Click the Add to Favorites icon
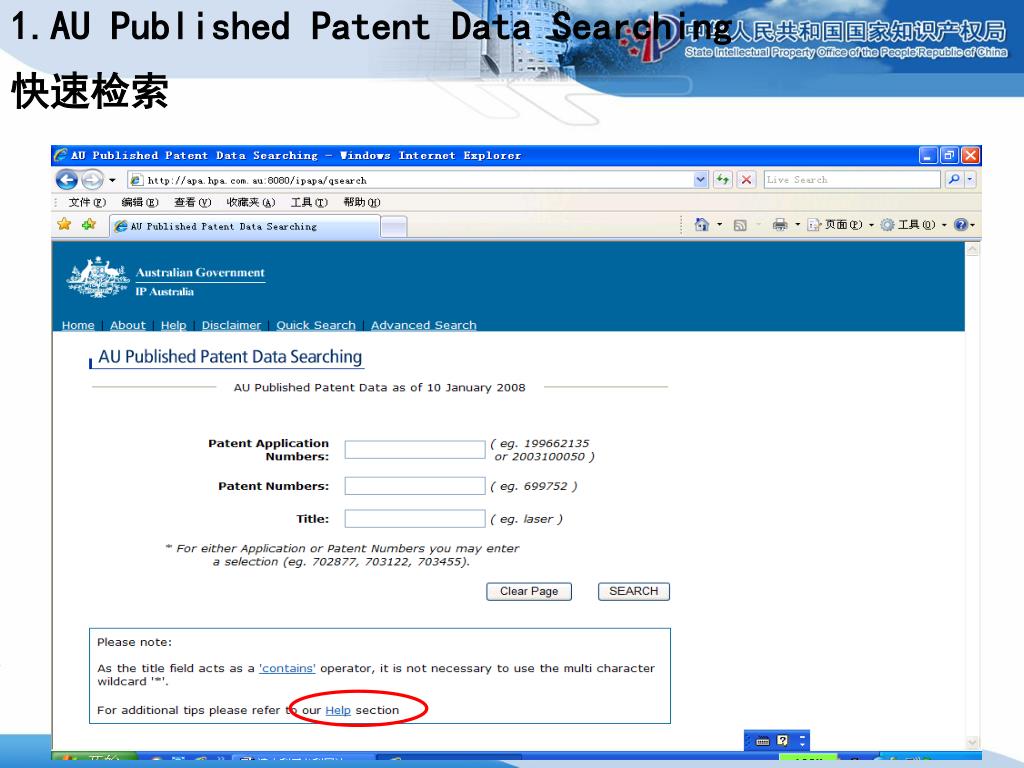This screenshot has width=1024, height=768. [x=89, y=225]
